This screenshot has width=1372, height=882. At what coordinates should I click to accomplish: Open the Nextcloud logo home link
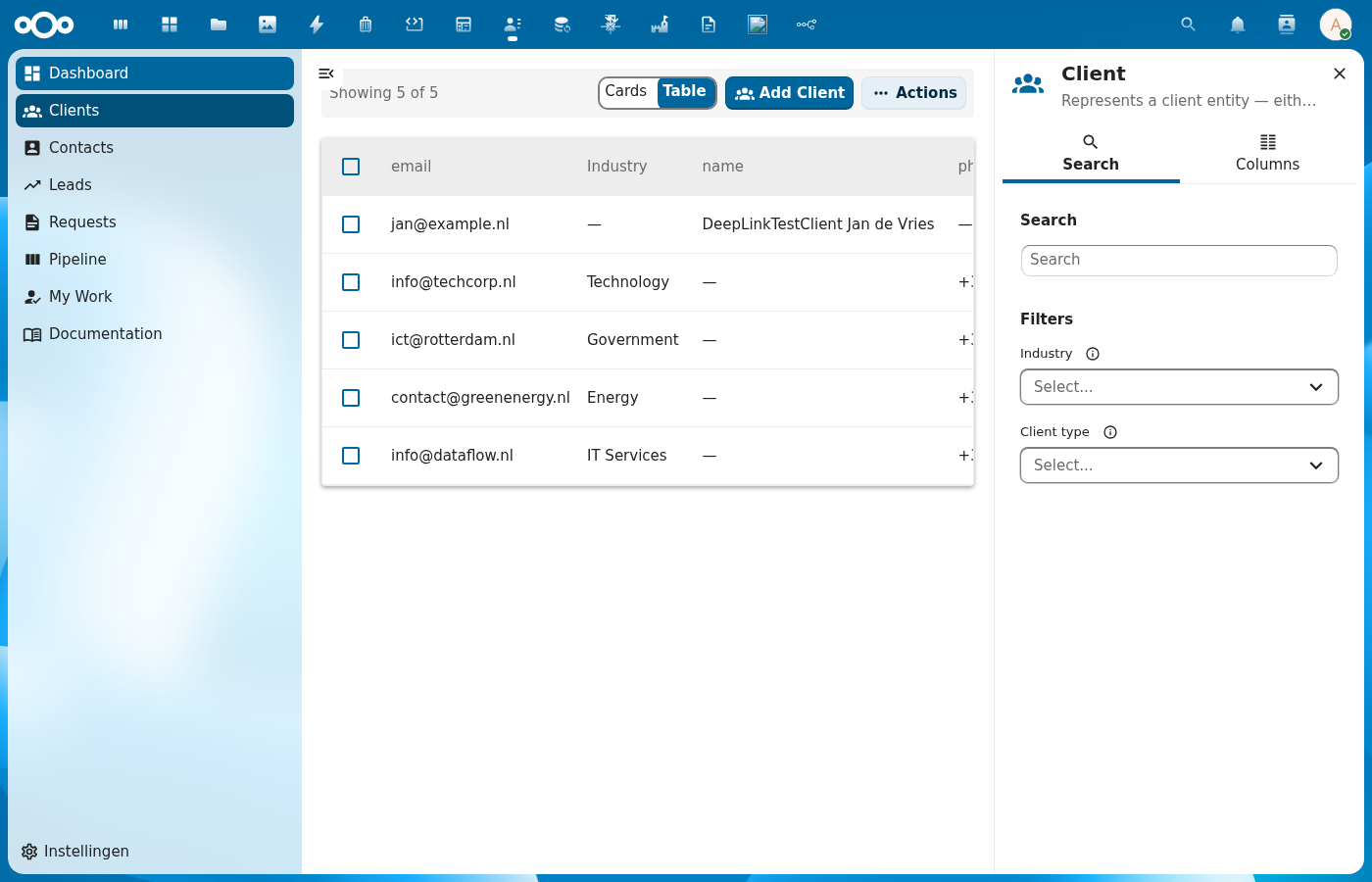pyautogui.click(x=44, y=24)
